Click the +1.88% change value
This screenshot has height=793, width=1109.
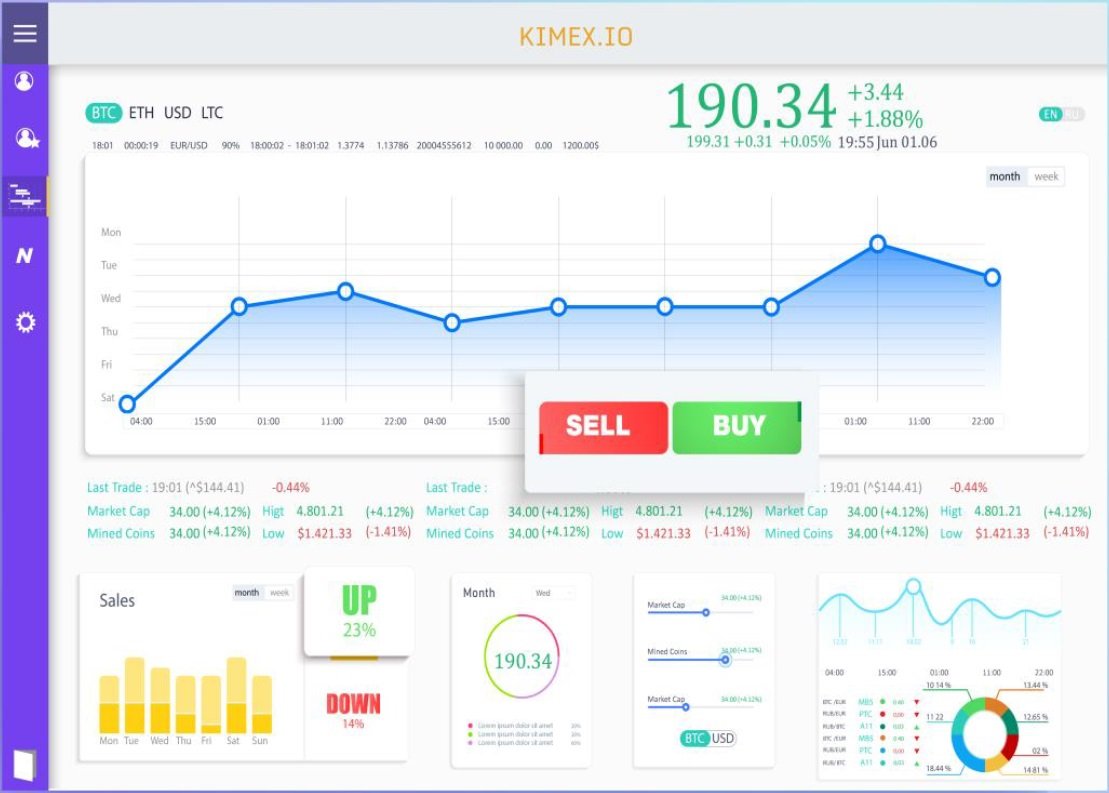(885, 119)
